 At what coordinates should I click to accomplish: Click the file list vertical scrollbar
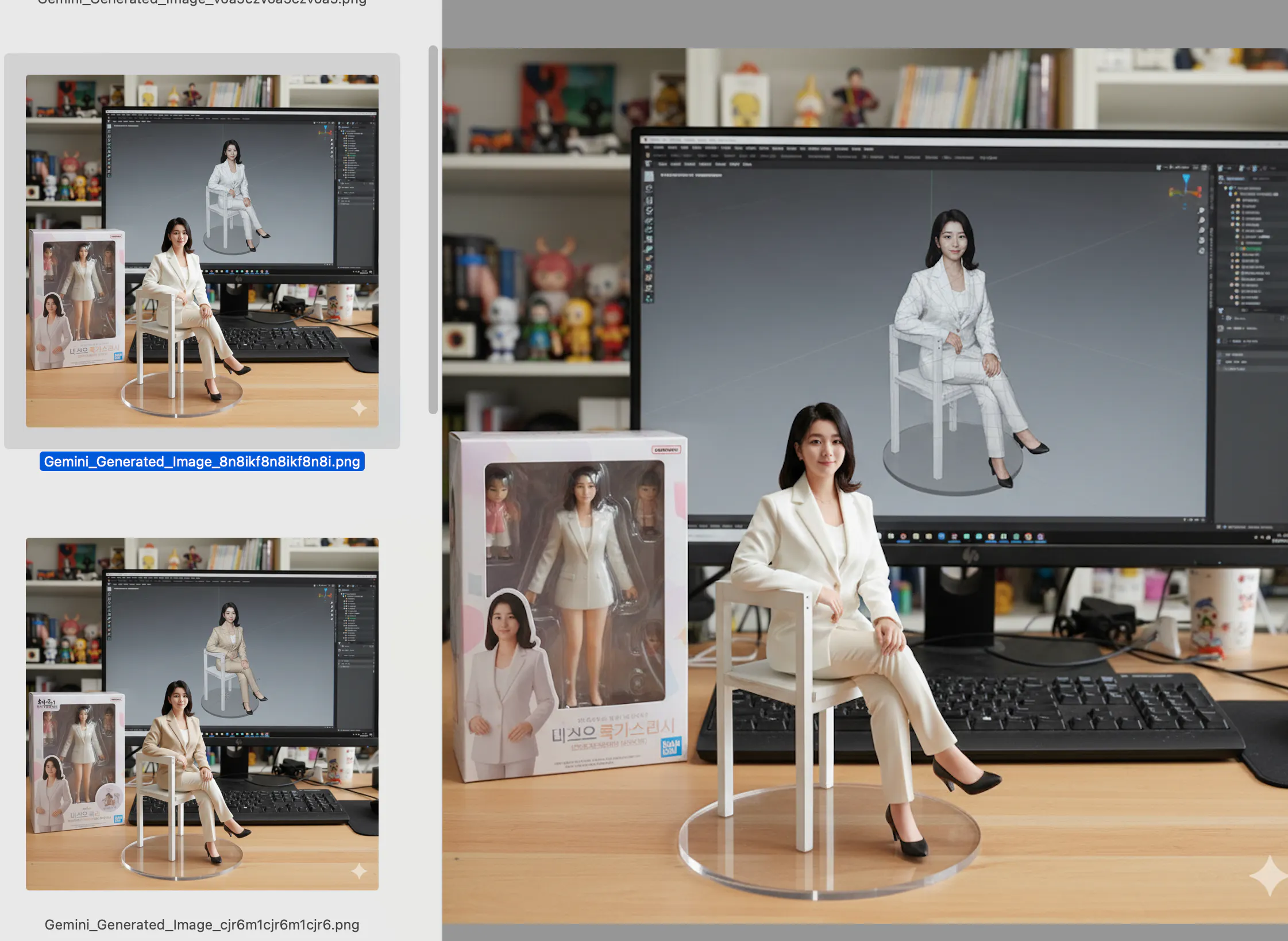(x=433, y=230)
